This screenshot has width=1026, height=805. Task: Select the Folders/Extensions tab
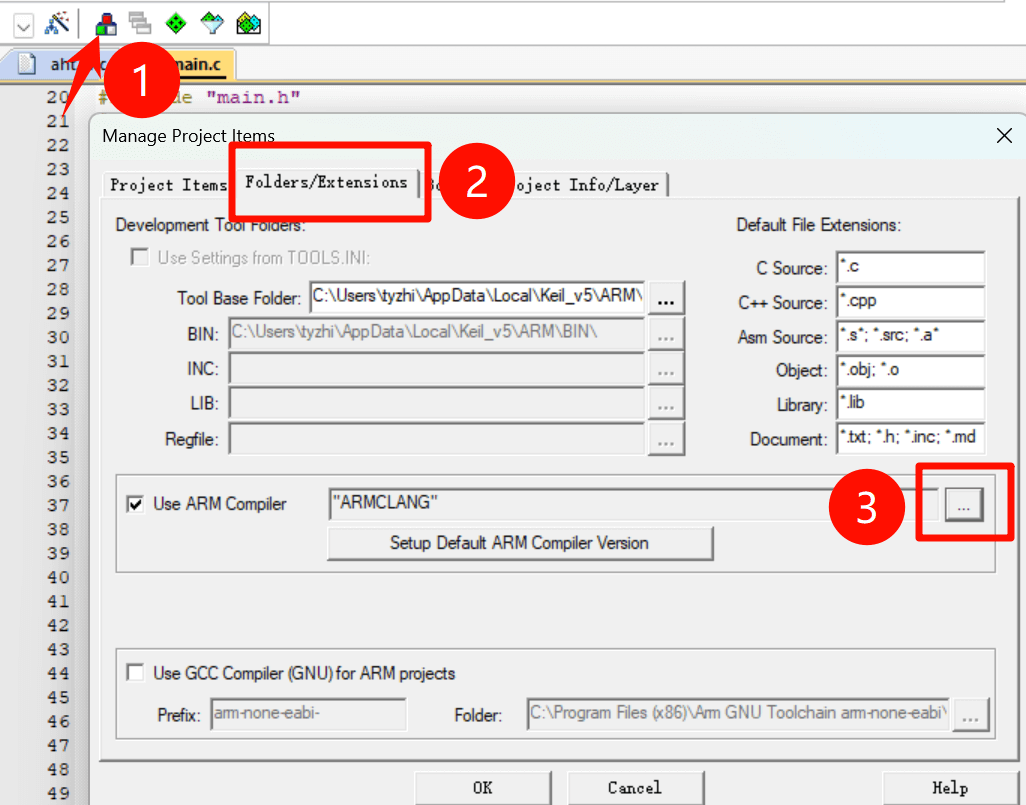click(x=326, y=182)
